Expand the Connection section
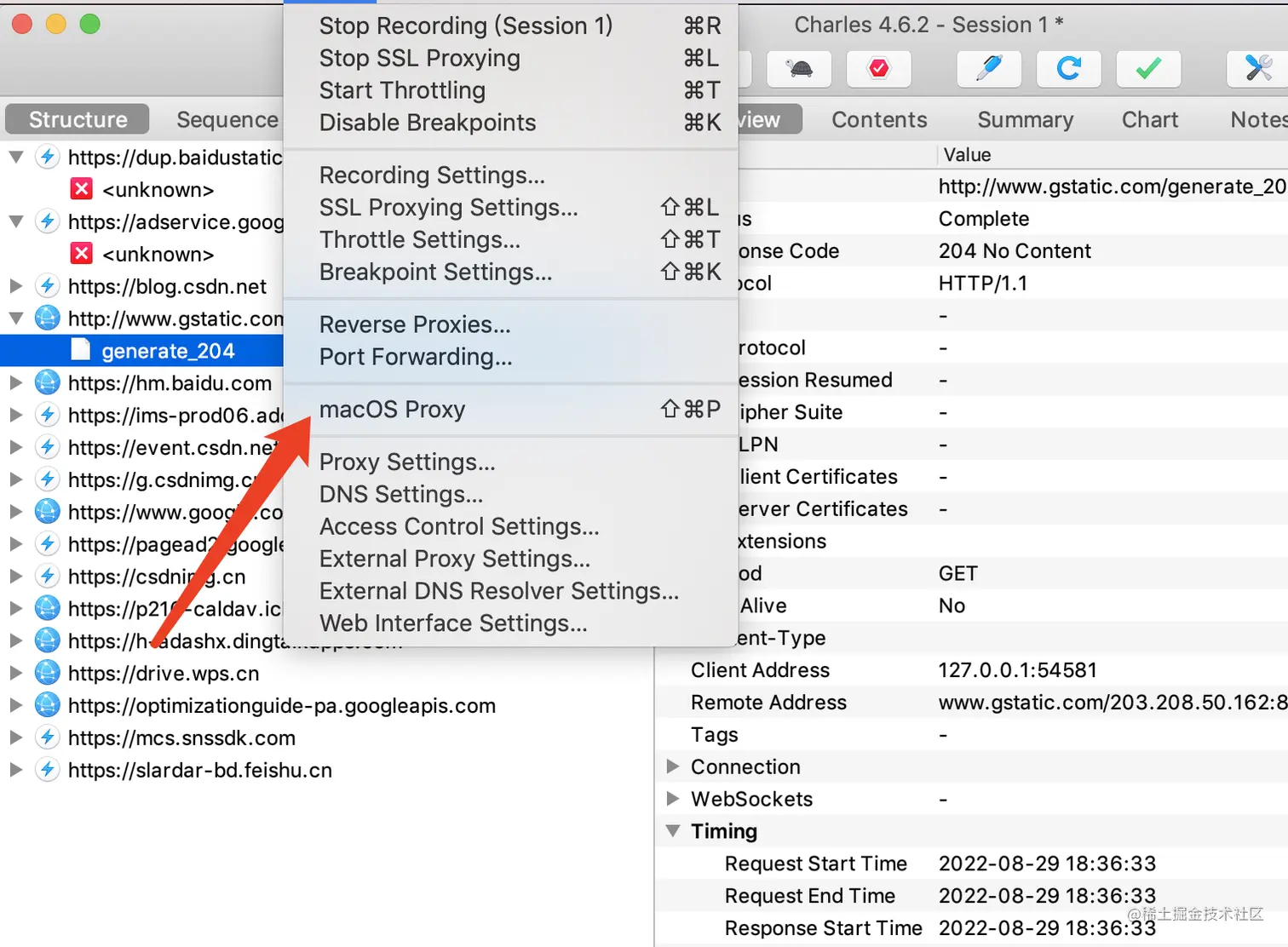The height and width of the screenshot is (947, 1288). pos(673,766)
